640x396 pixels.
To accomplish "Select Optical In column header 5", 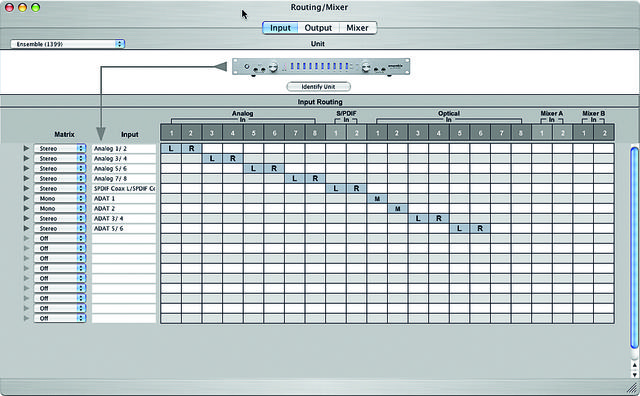I will 460,133.
